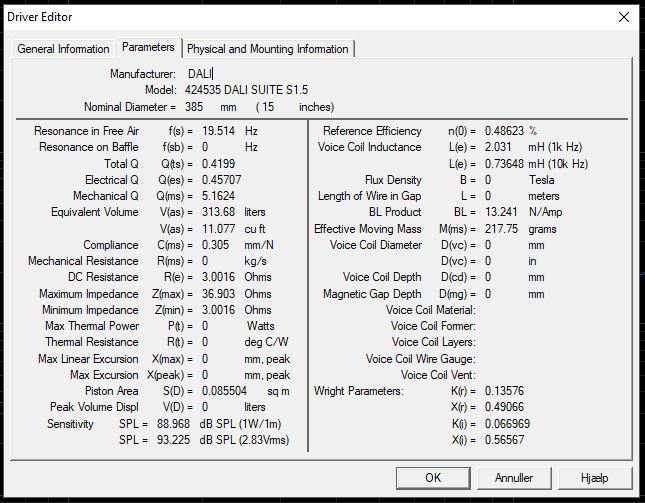The width and height of the screenshot is (645, 503).
Task: Select R(e) DC Resistance value 3.0016
Action: pyautogui.click(x=218, y=277)
